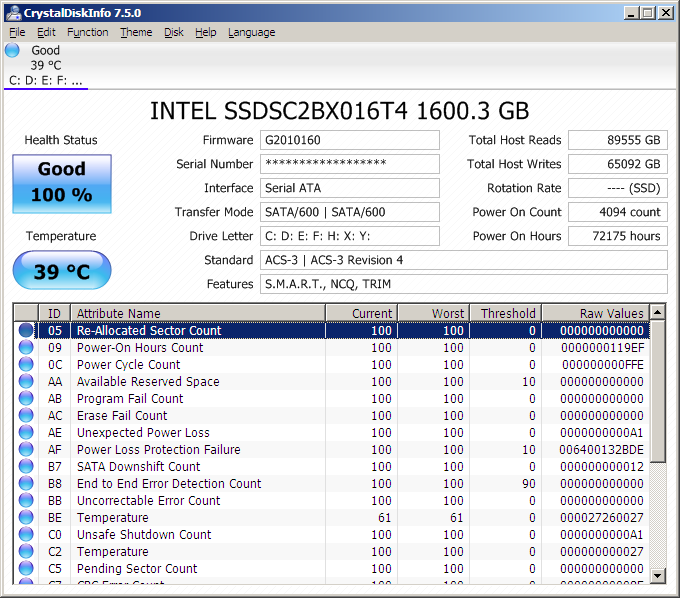680x598 pixels.
Task: Click the Good 100 % health status button
Action: pyautogui.click(x=62, y=183)
